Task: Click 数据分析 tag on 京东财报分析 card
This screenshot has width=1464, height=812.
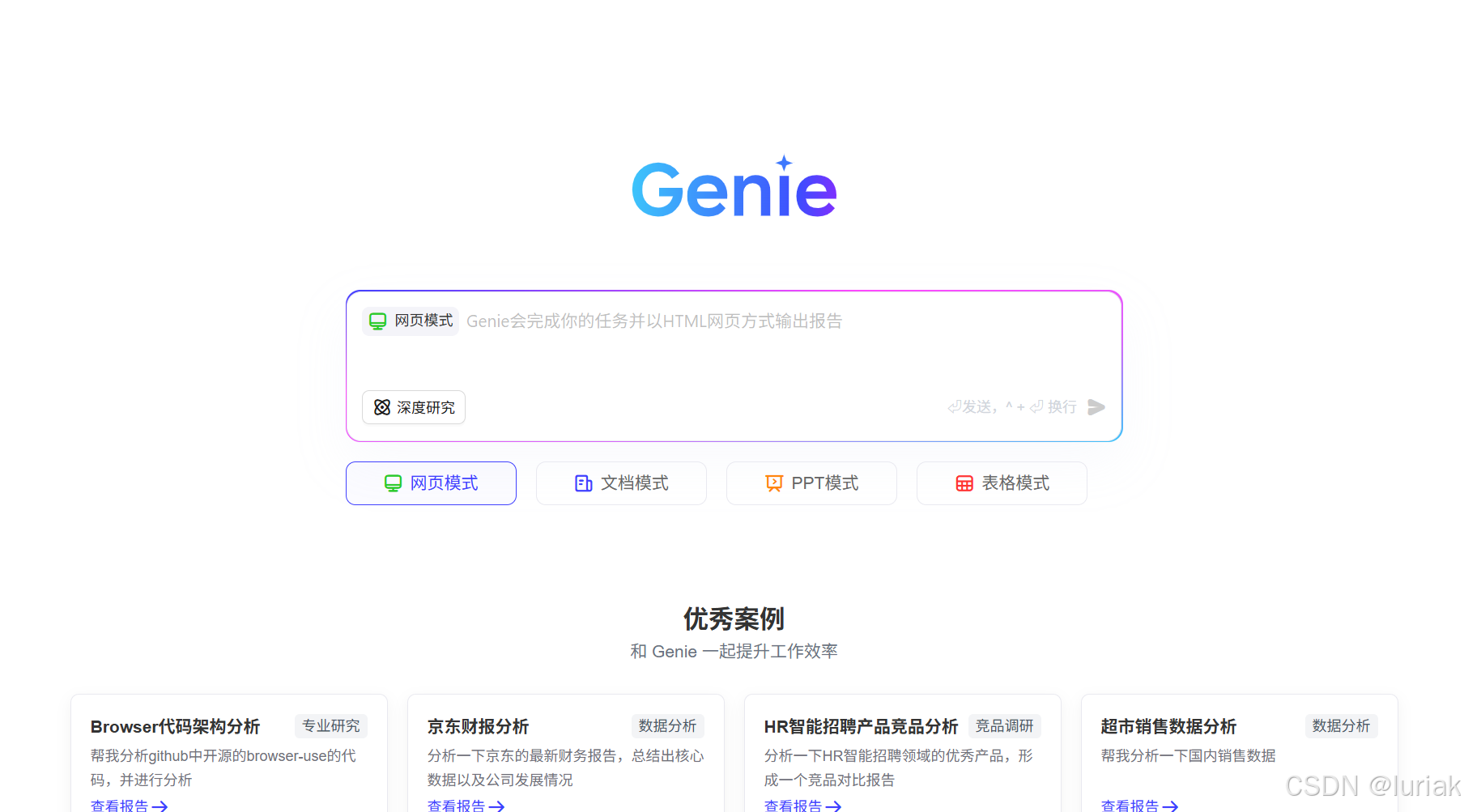Action: 667,726
